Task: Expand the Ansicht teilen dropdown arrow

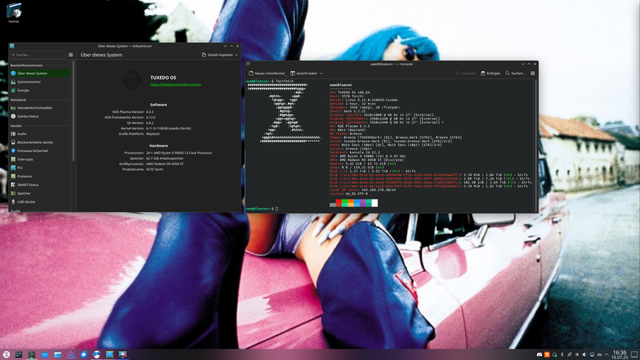Action: [321, 73]
